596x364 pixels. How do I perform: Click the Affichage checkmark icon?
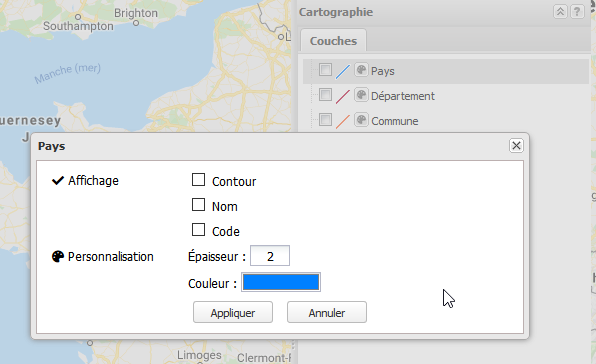pos(58,180)
